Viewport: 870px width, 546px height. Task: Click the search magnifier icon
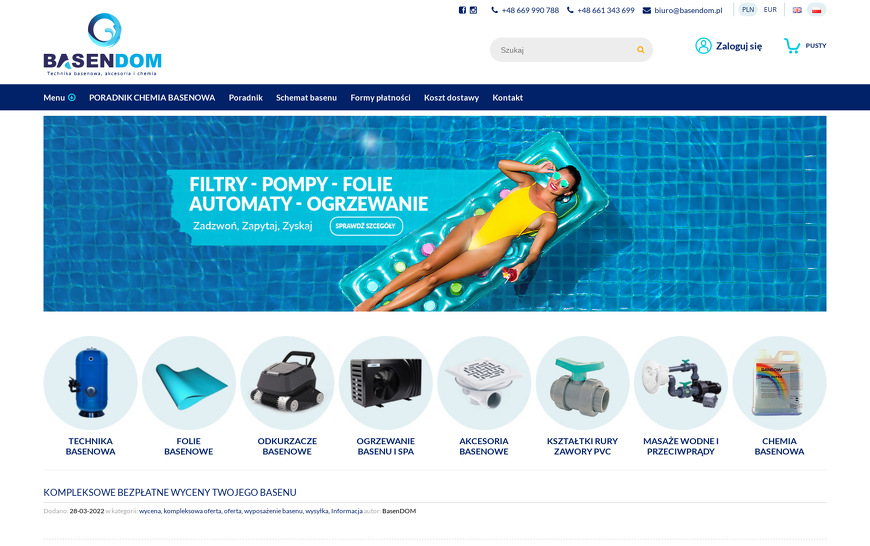(x=641, y=50)
